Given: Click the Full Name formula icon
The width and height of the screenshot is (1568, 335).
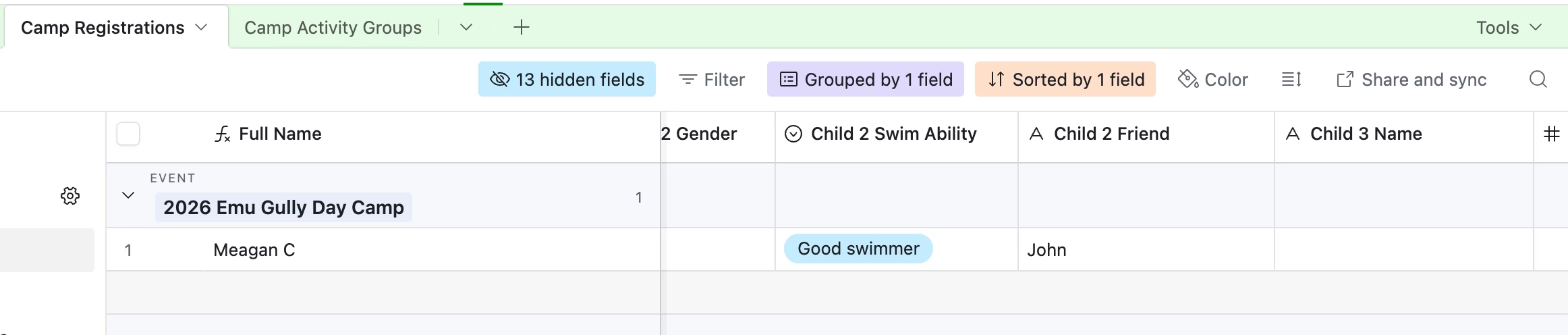Looking at the screenshot, I should 223,134.
